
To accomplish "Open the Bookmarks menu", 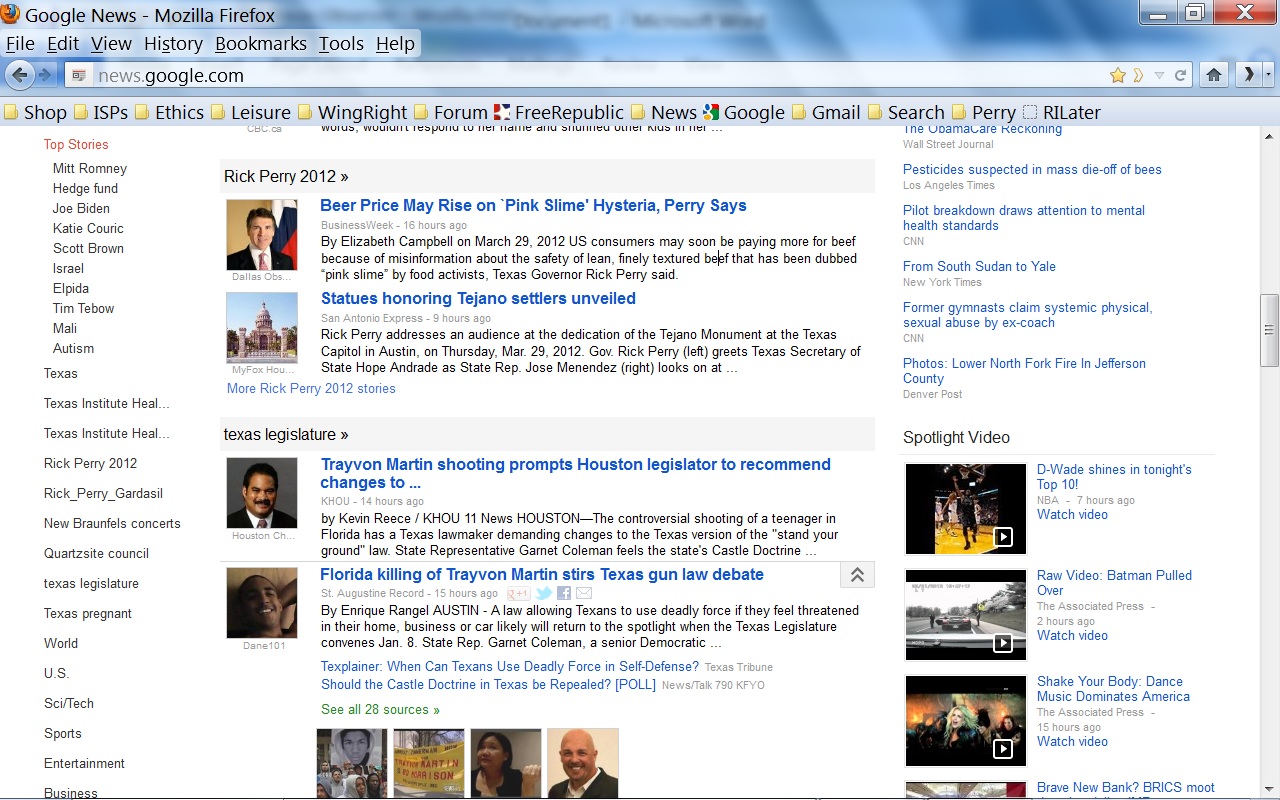I will pos(261,43).
